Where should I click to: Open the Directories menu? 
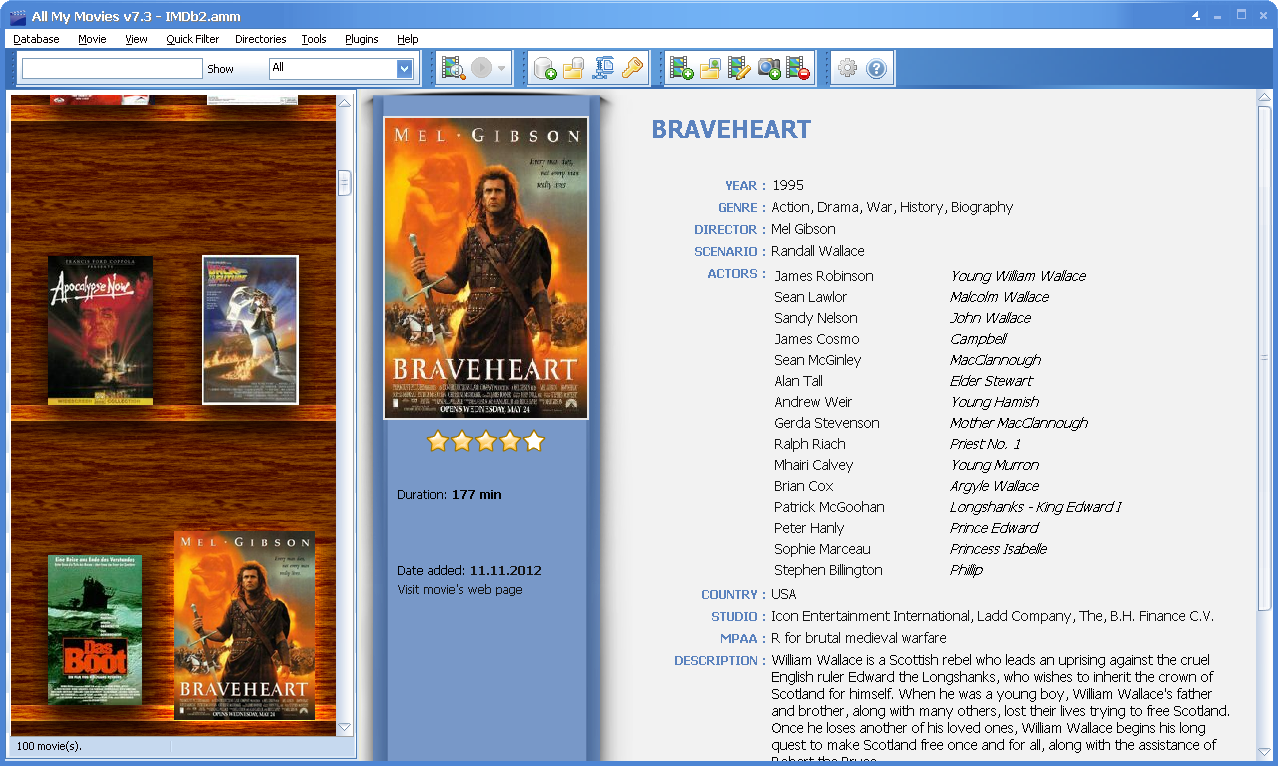(x=260, y=39)
